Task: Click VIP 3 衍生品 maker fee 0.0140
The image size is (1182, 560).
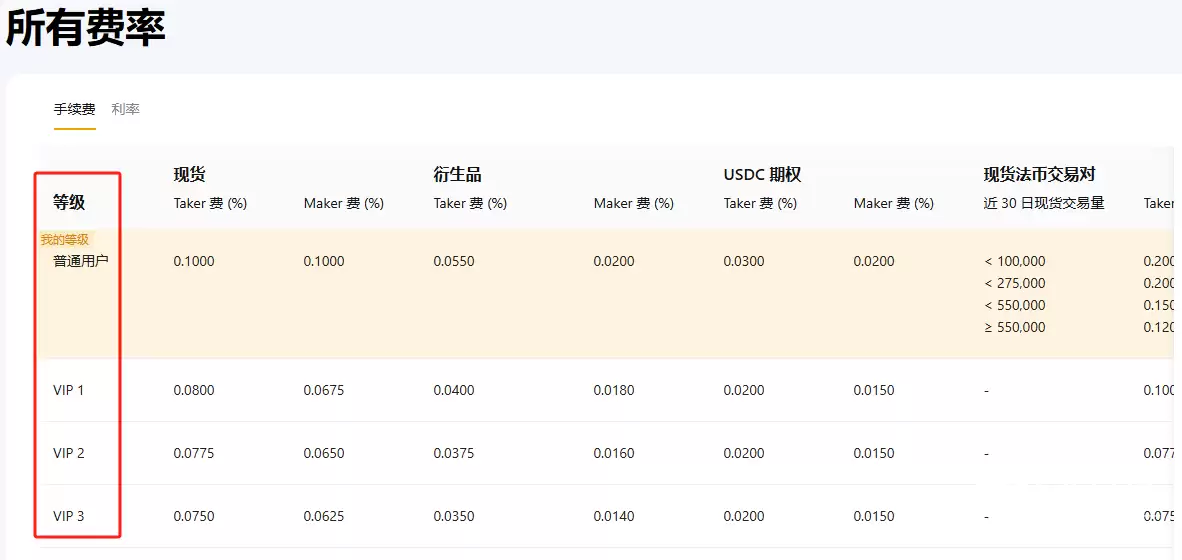Action: [x=614, y=516]
